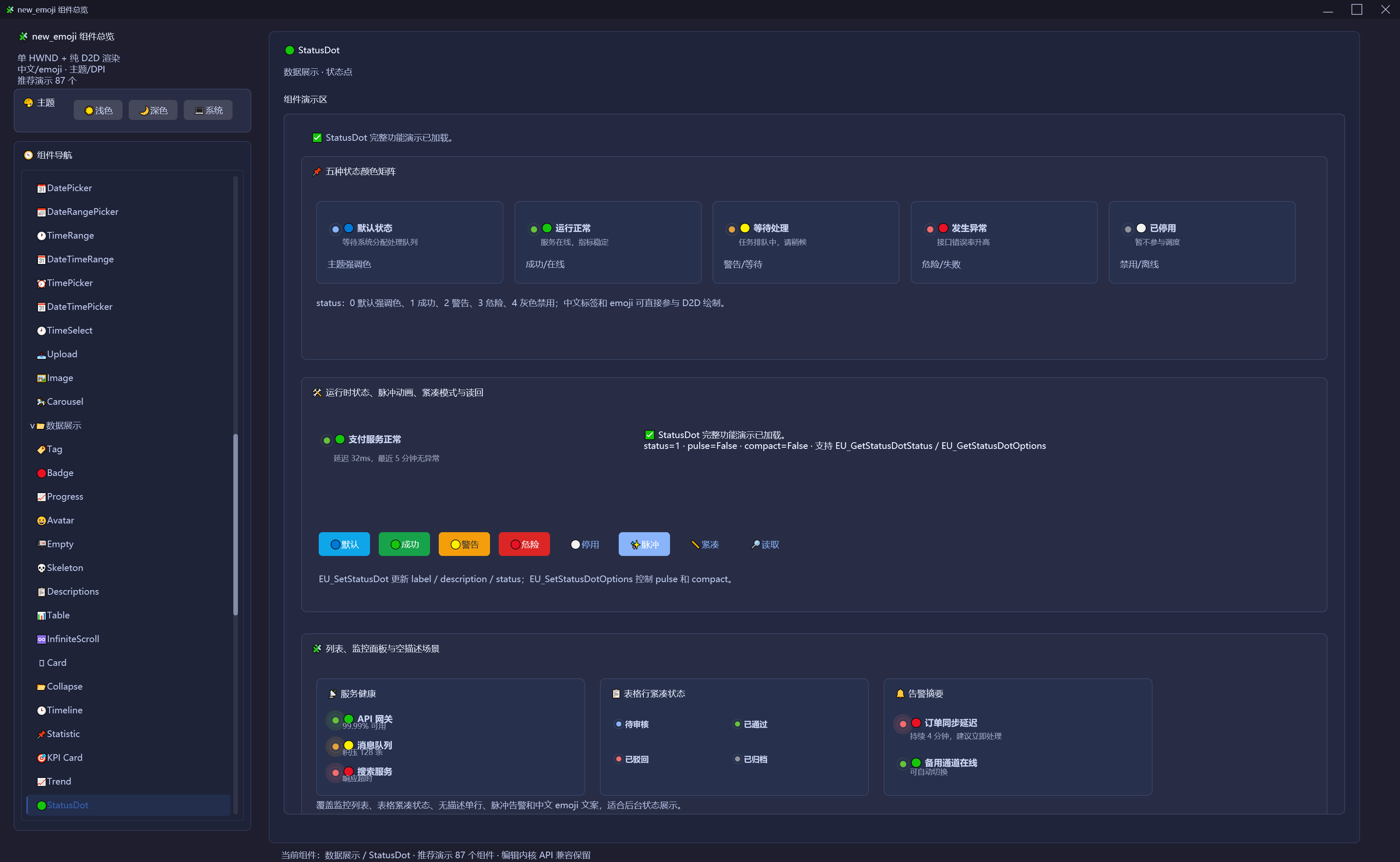The height and width of the screenshot is (862, 1400).
Task: Click the DateRangePicker icon in navigation
Action: coord(41,213)
